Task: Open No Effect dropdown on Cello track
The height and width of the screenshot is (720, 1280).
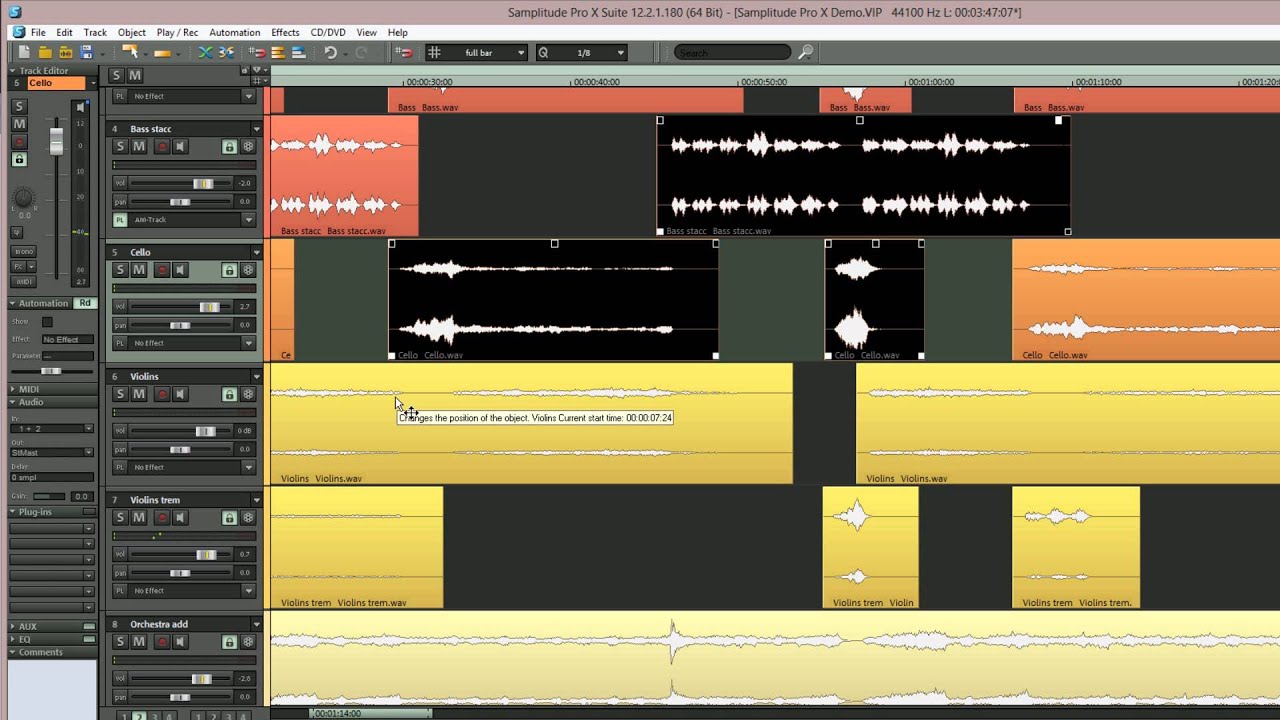Action: (x=249, y=343)
